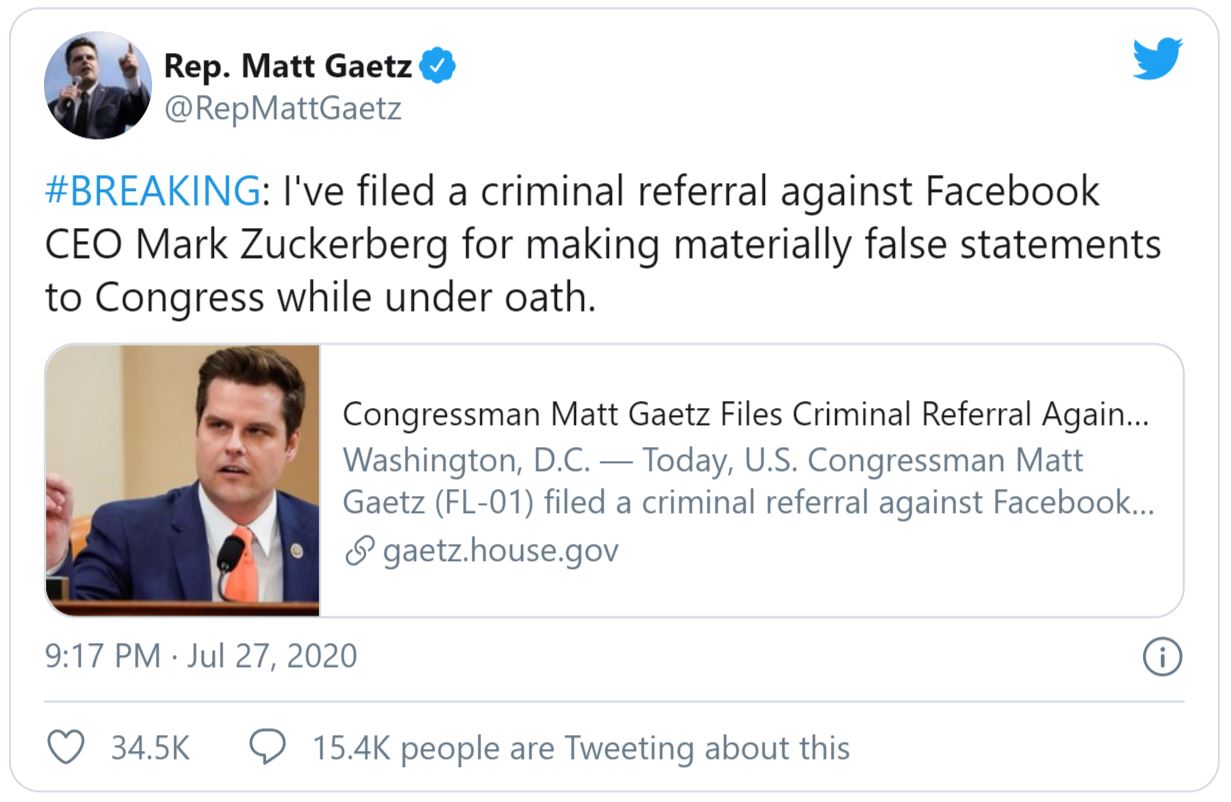Click the blue verified badge

437,66
